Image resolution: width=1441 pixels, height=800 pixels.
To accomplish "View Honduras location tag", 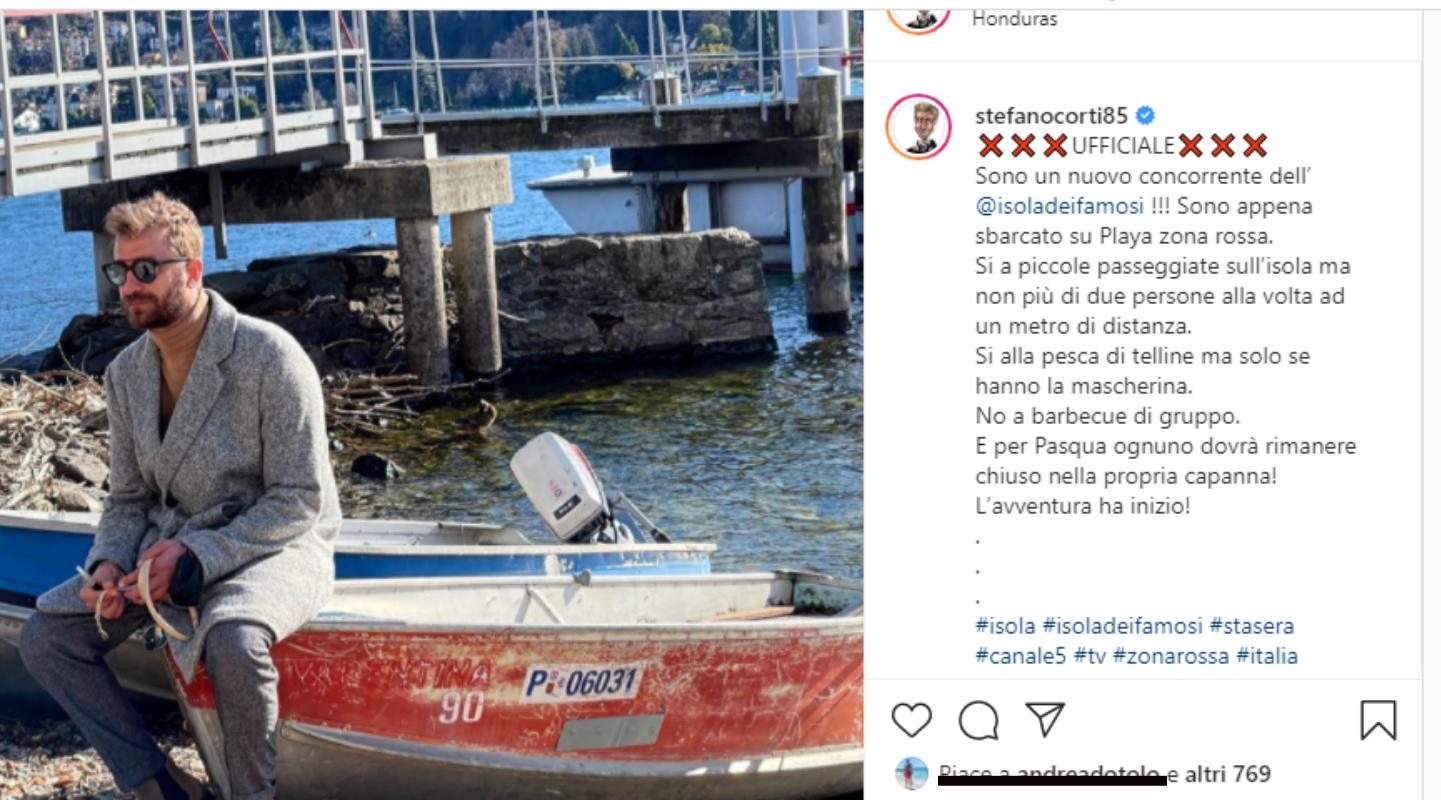I will click(x=1014, y=19).
